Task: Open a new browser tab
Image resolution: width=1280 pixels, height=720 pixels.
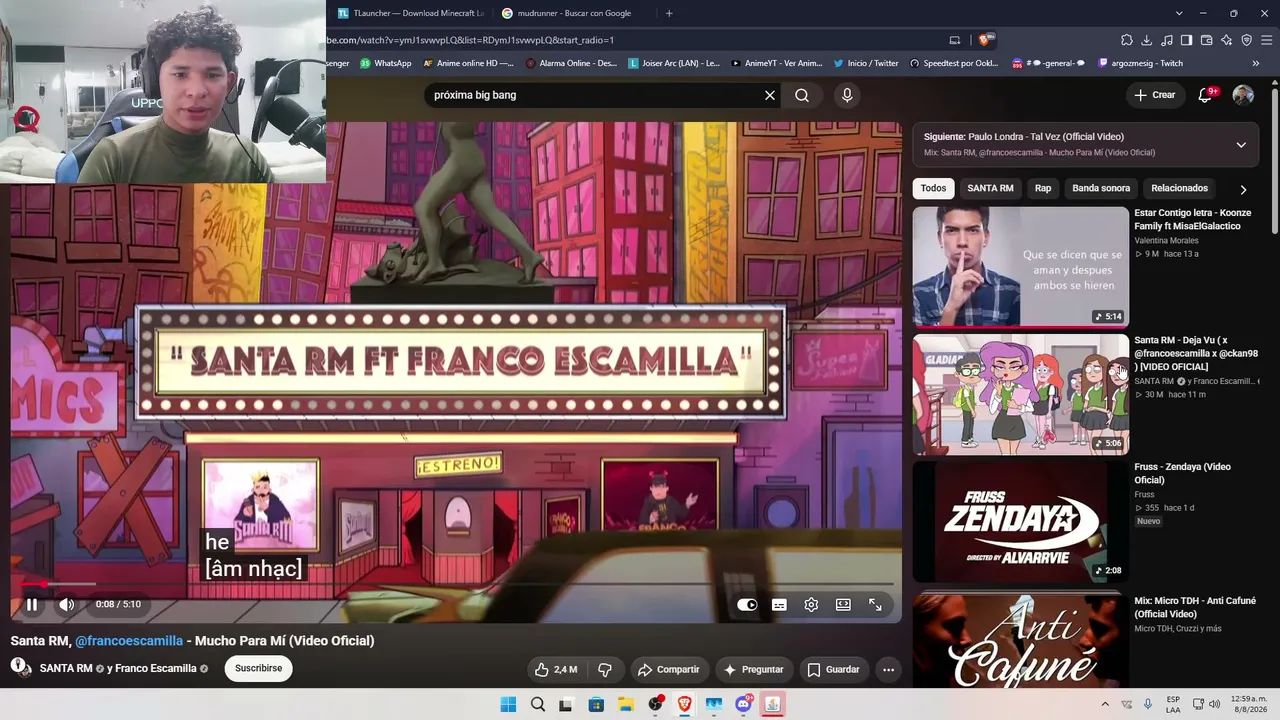Action: (669, 13)
